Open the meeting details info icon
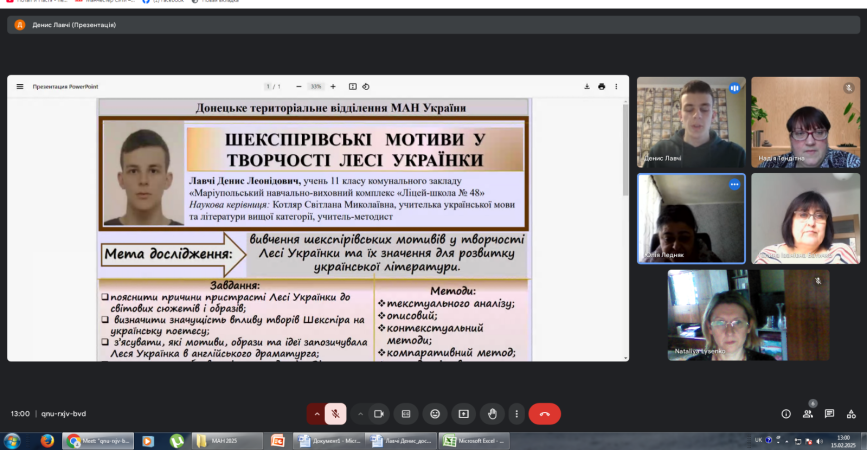867x450 pixels. pos(786,413)
